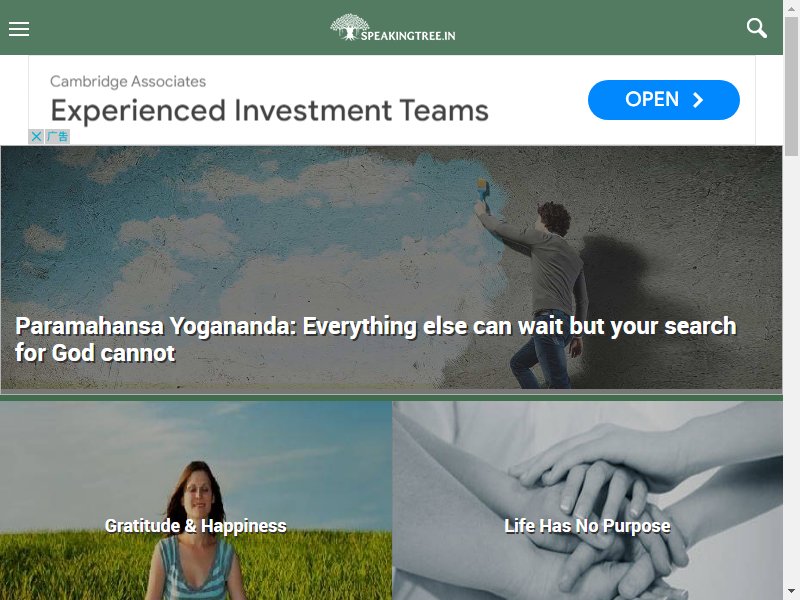Click the OPEN ad button

tap(663, 99)
